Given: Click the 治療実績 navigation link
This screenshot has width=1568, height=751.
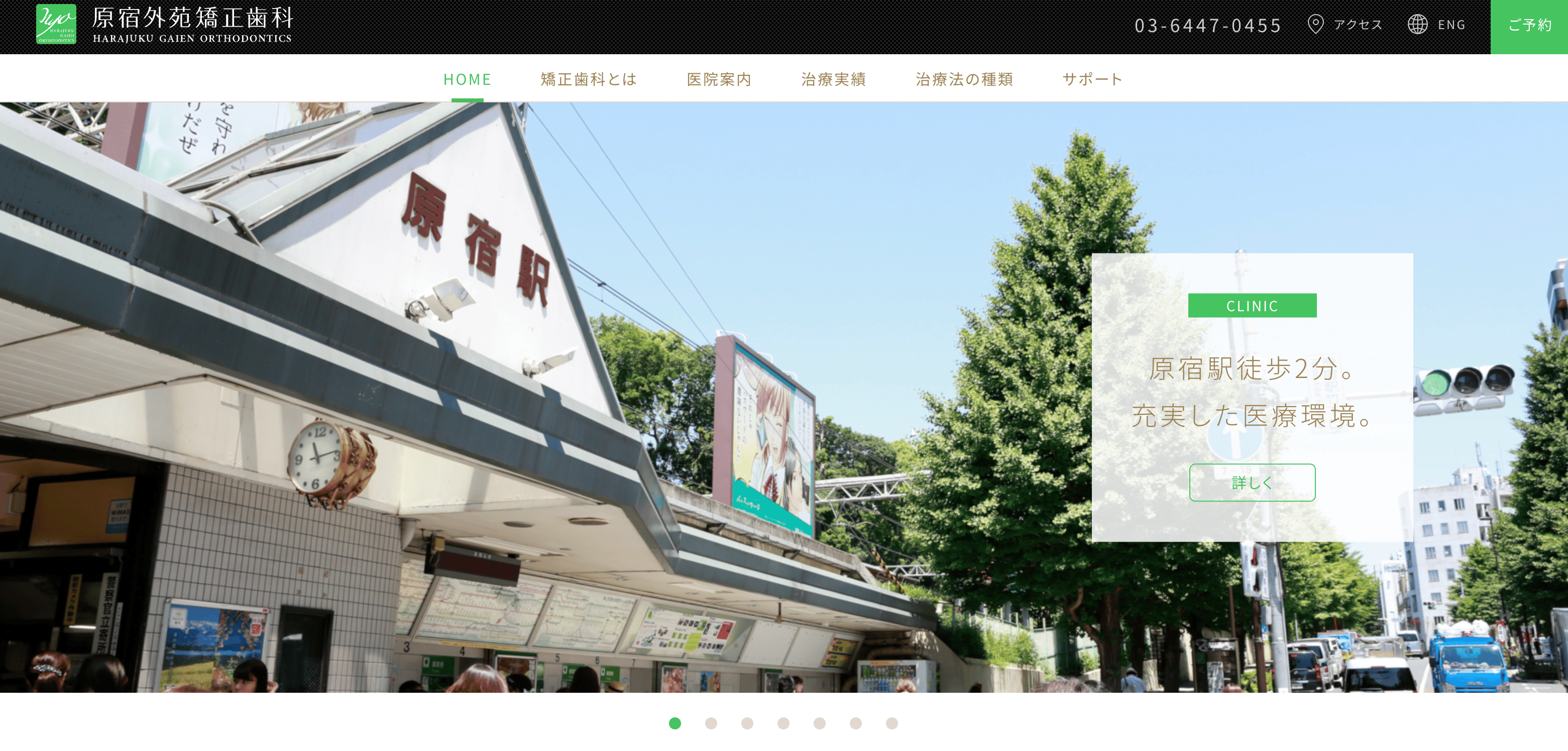Looking at the screenshot, I should pyautogui.click(x=835, y=78).
